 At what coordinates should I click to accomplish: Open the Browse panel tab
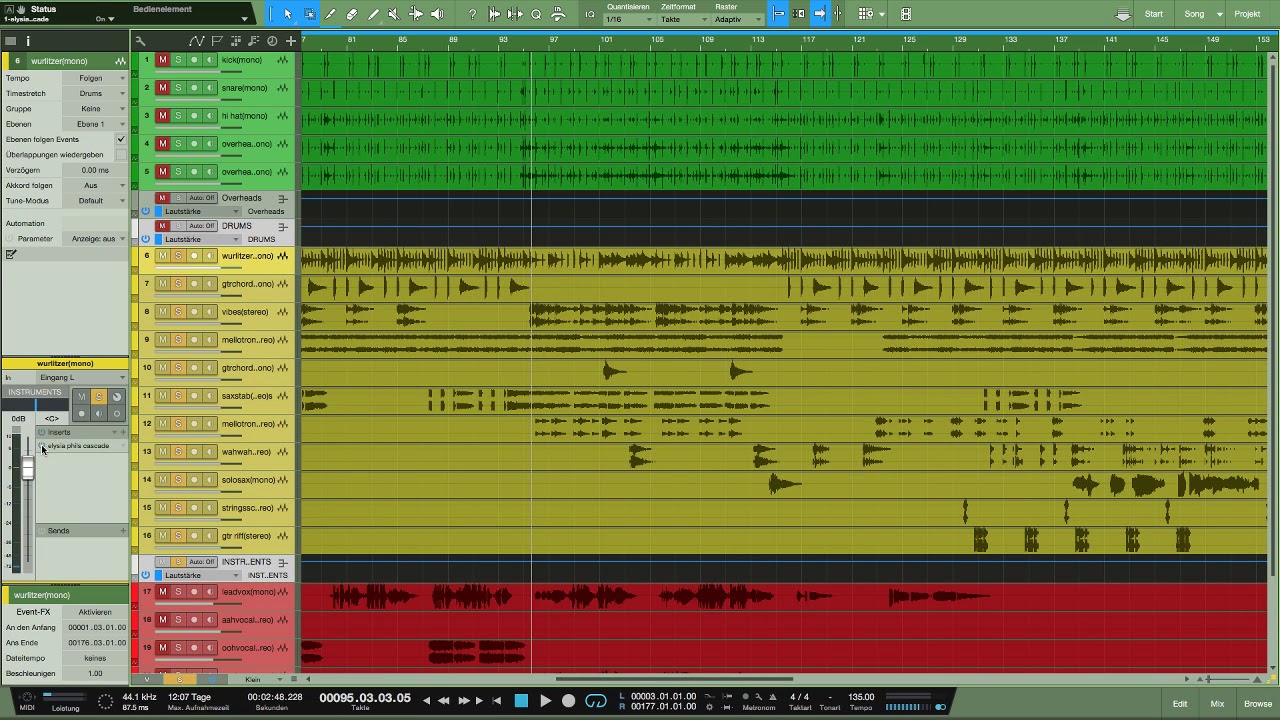click(1258, 704)
